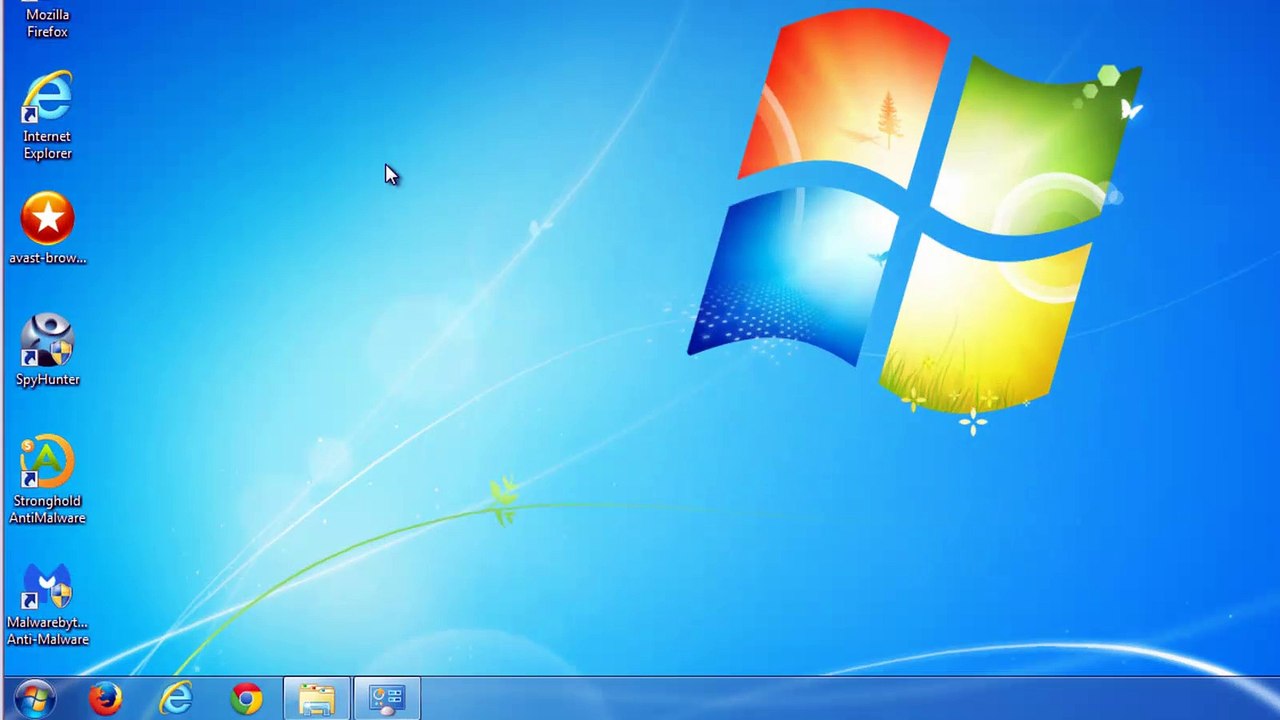
Task: Select the SpyHunter desktop shortcut icon
Action: click(47, 341)
